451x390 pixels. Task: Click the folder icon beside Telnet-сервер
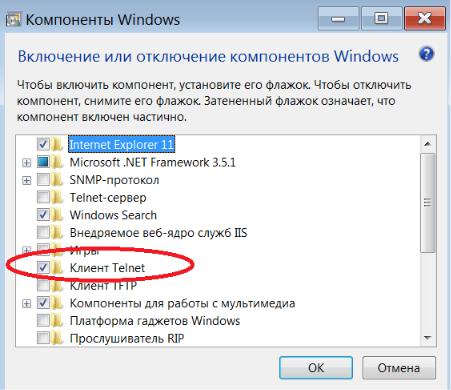(x=57, y=197)
